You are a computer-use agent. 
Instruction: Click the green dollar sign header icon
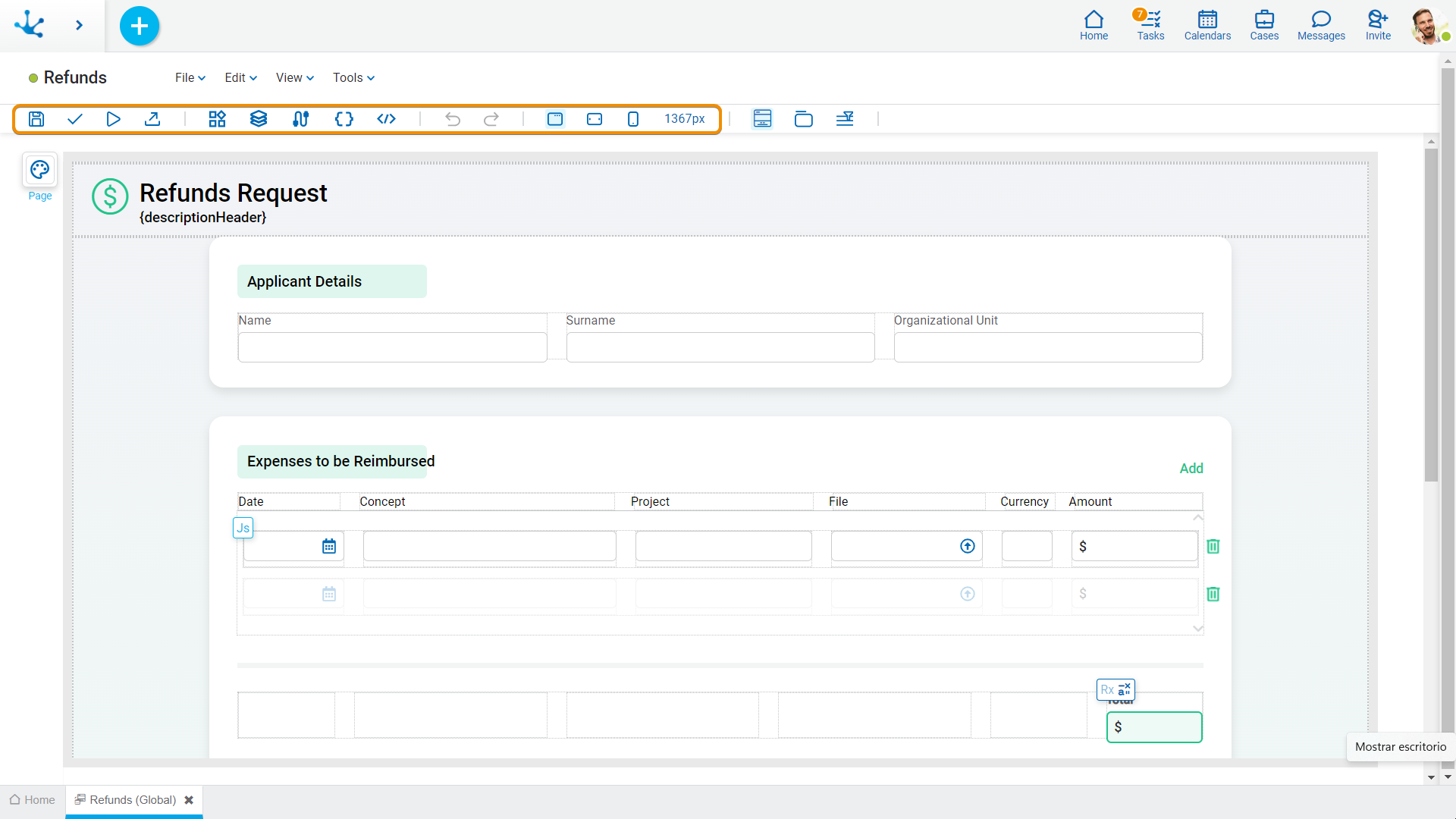tap(110, 196)
